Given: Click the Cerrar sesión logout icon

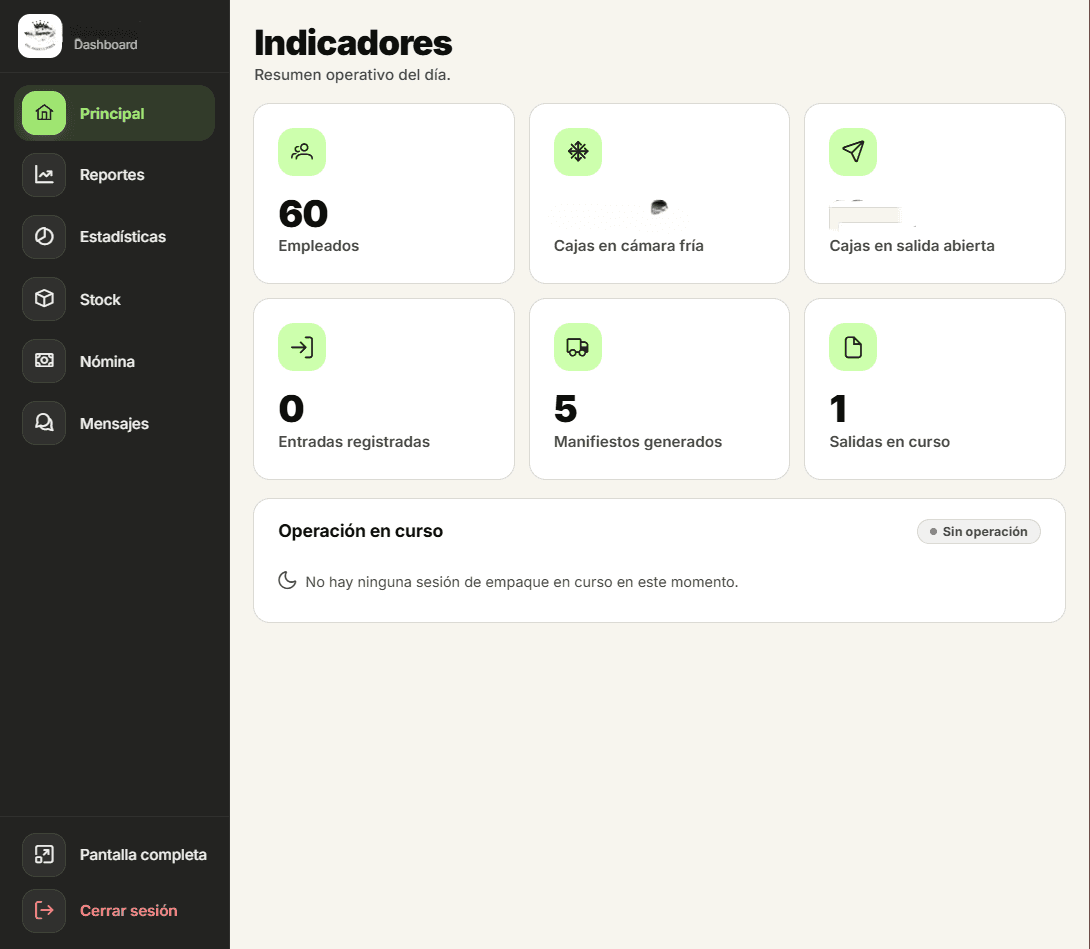Looking at the screenshot, I should coord(44,911).
